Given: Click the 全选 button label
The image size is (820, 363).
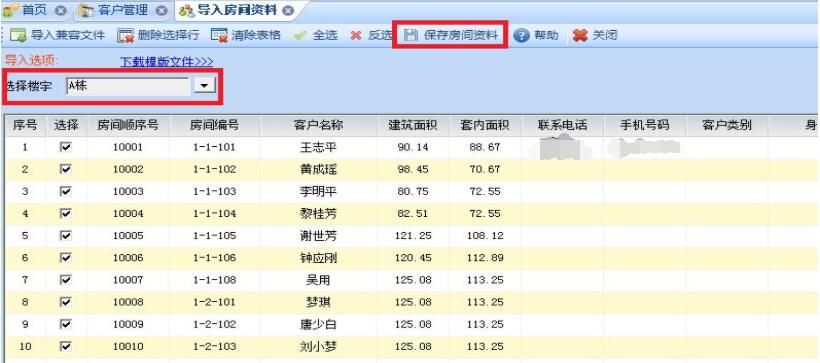Looking at the screenshot, I should (x=325, y=36).
